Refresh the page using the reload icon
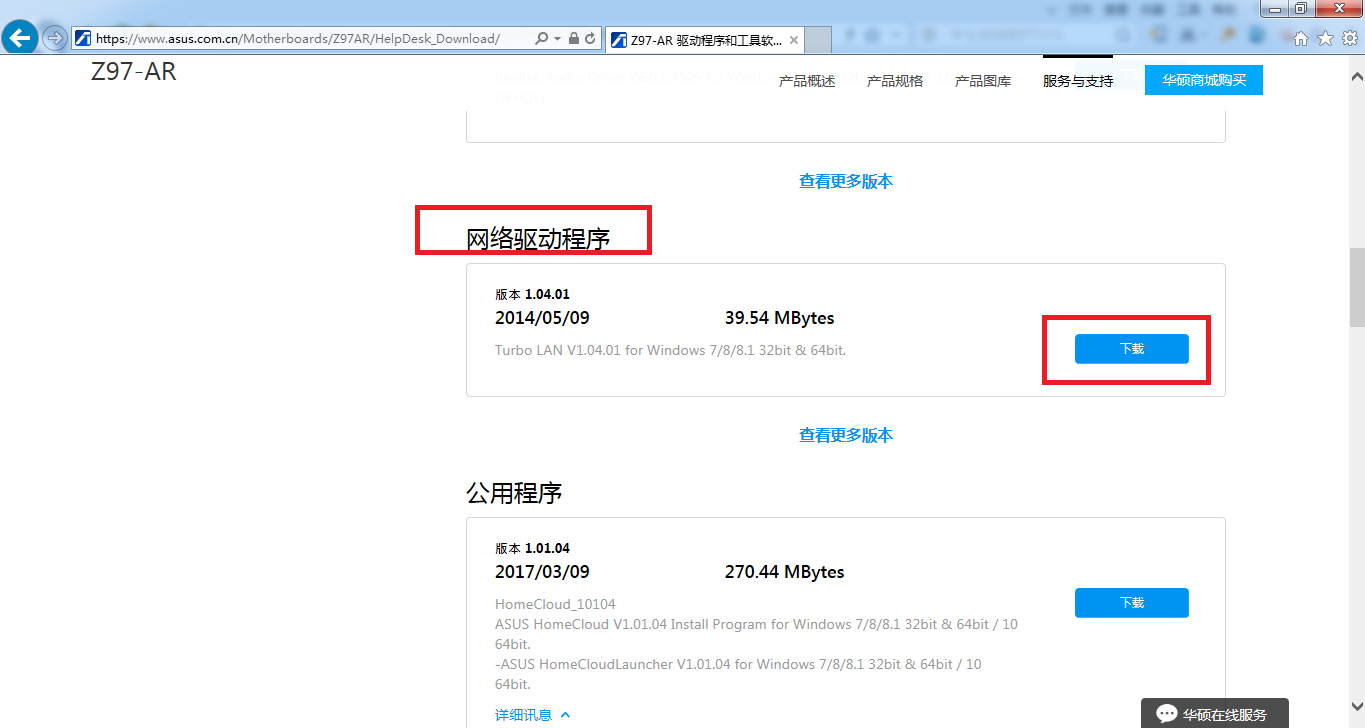 point(590,38)
